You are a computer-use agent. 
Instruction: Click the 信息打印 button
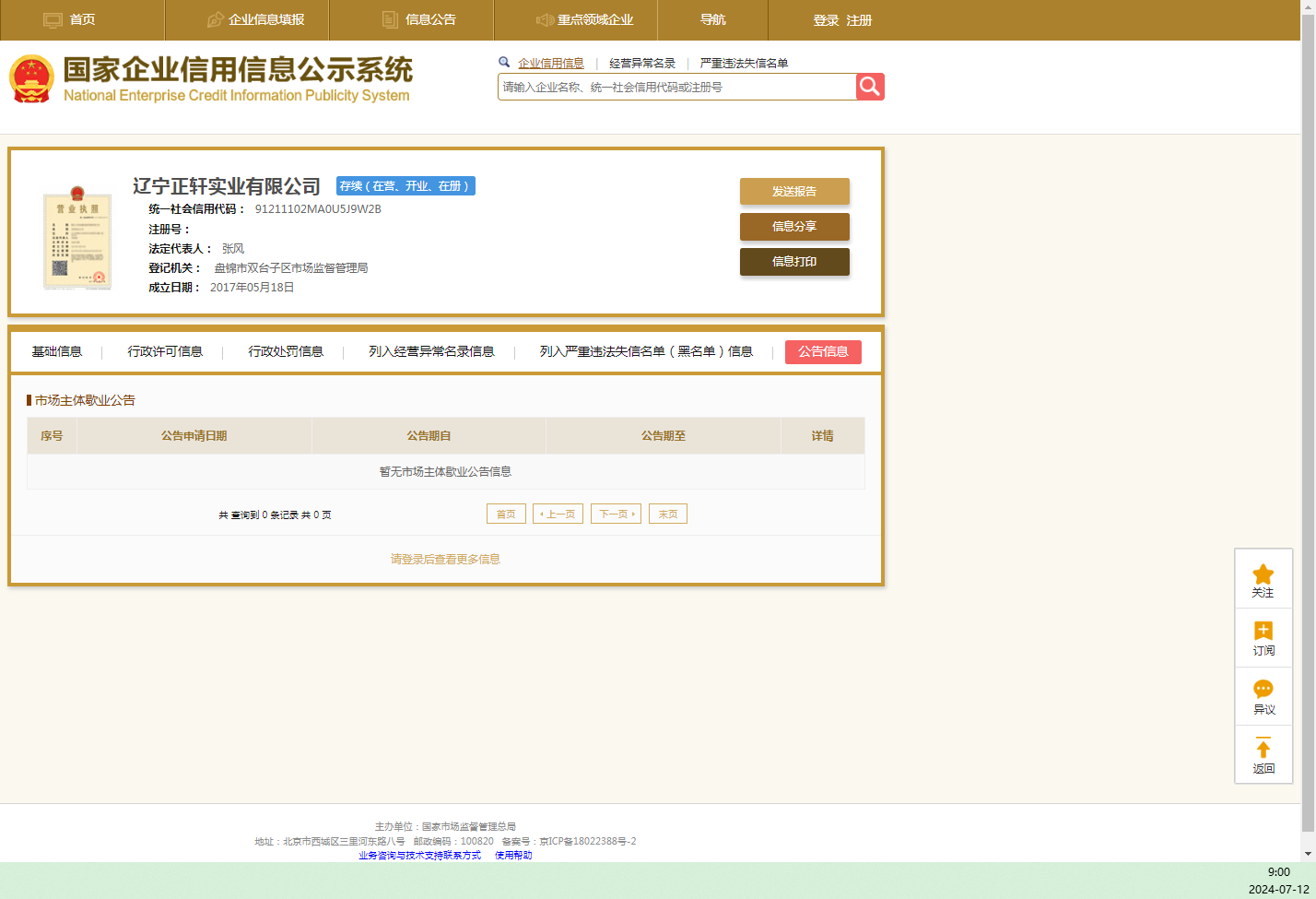point(794,261)
